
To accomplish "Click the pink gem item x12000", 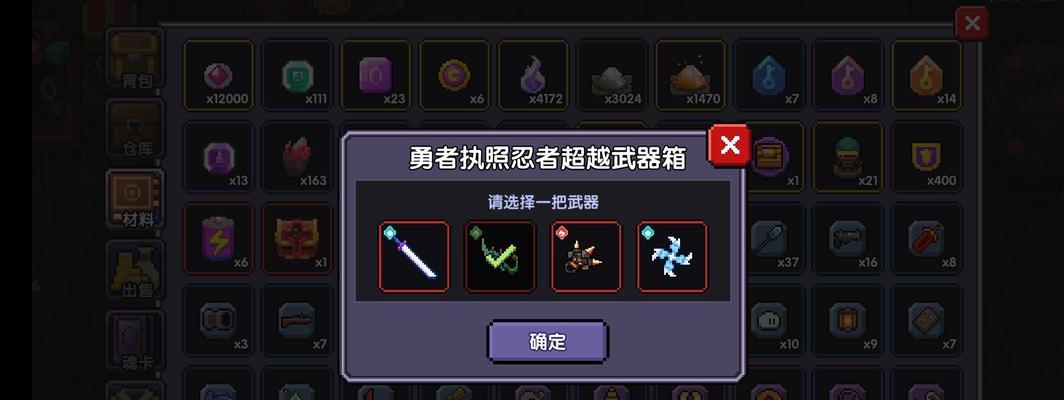I will [218, 75].
